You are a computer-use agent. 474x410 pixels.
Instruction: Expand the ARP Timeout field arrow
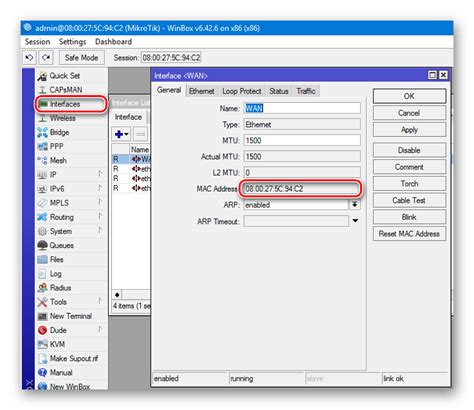click(x=355, y=221)
